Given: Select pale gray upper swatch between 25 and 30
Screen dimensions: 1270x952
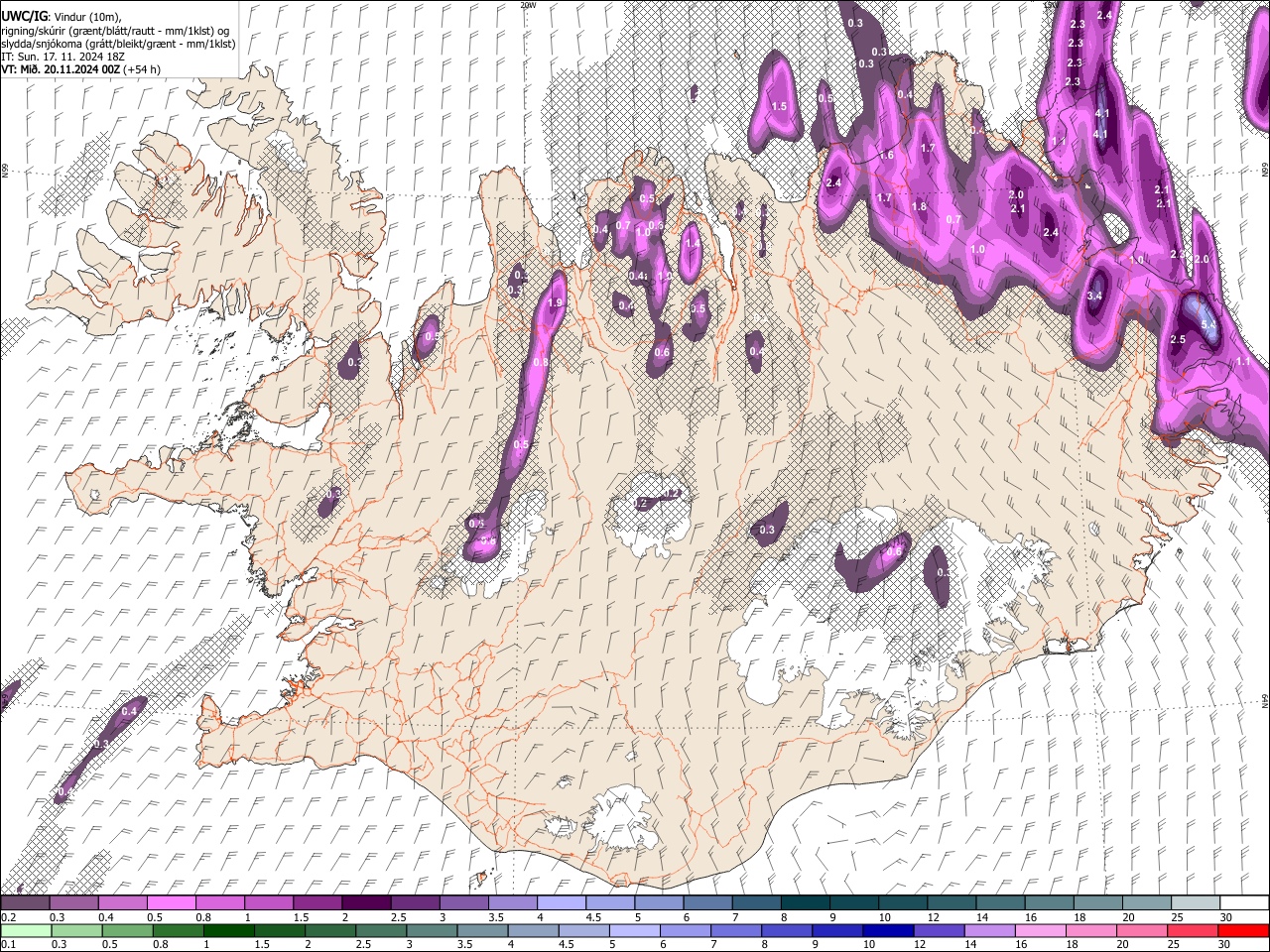Looking at the screenshot, I should coord(1197,902).
